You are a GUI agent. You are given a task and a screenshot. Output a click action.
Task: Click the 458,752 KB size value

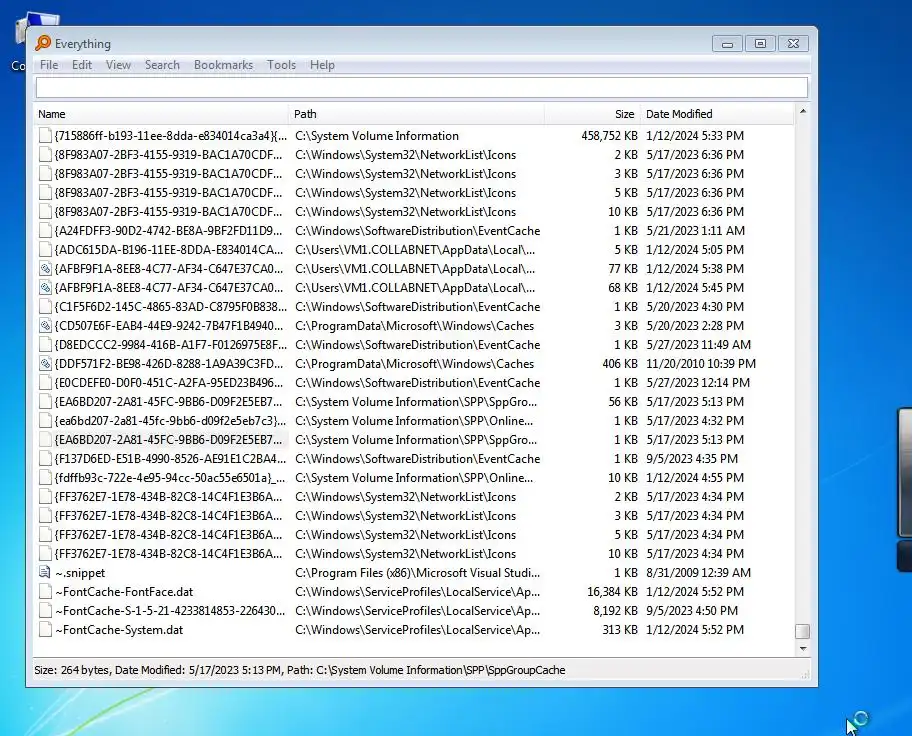point(609,136)
